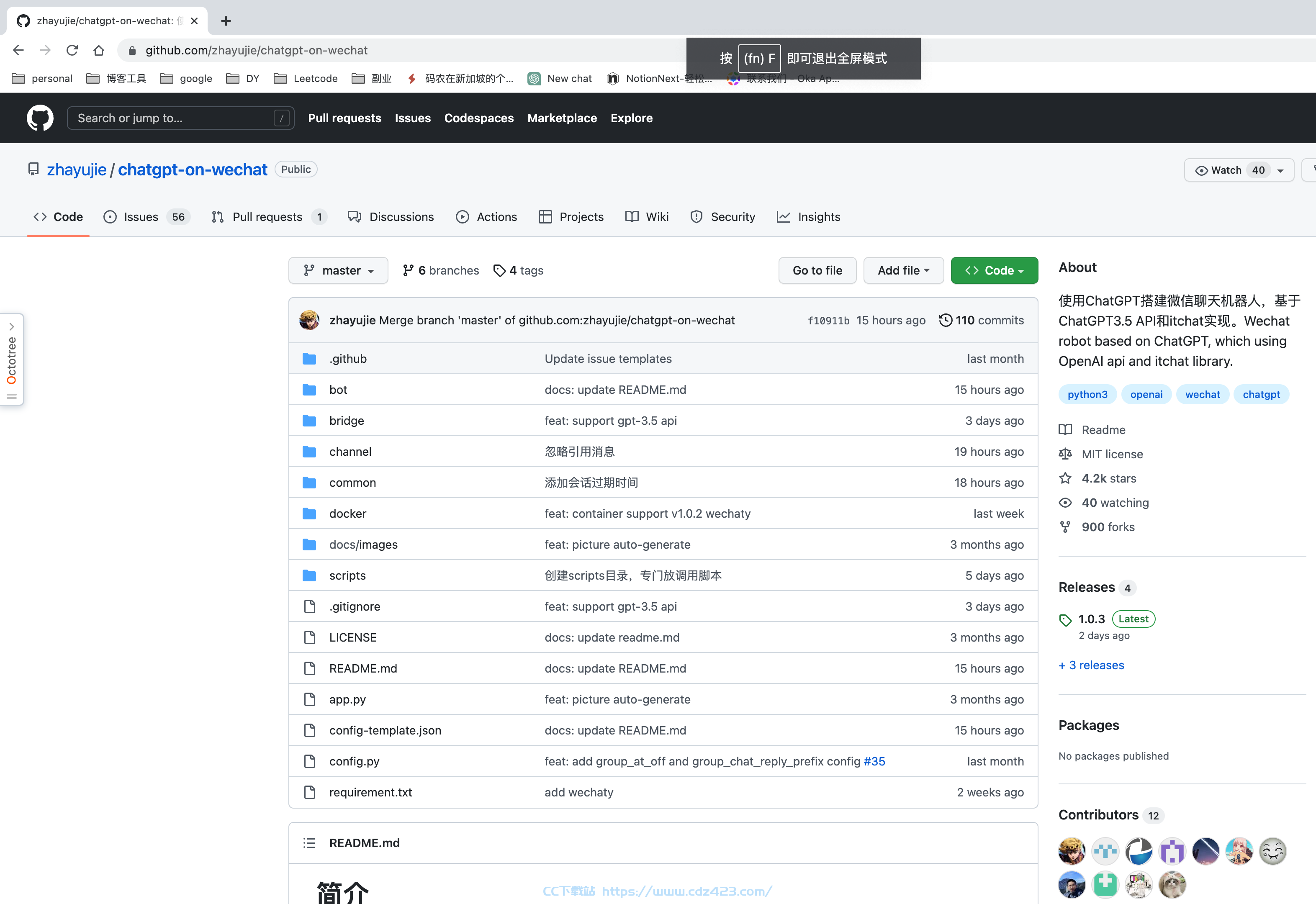The height and width of the screenshot is (904, 1316).
Task: Open the Discussions tab
Action: click(391, 217)
